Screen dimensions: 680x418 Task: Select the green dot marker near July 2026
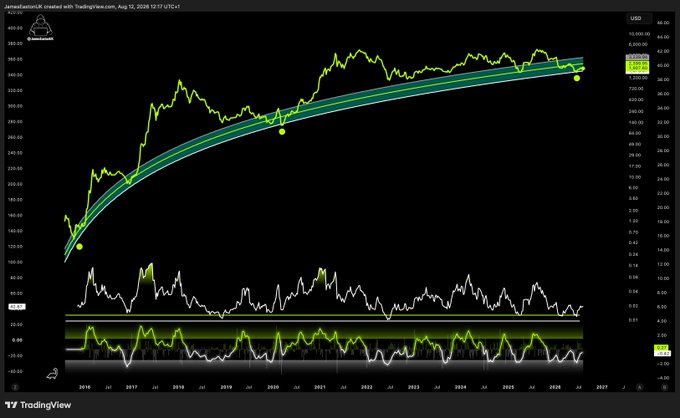coord(576,78)
